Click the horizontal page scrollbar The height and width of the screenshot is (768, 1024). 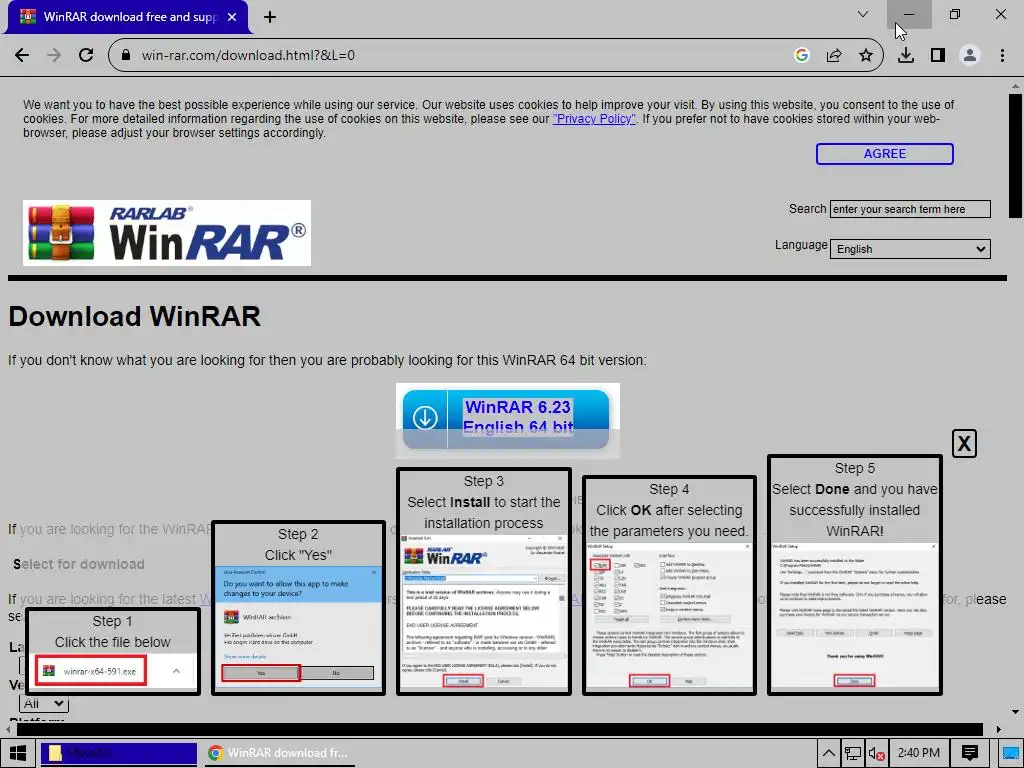[x=500, y=729]
